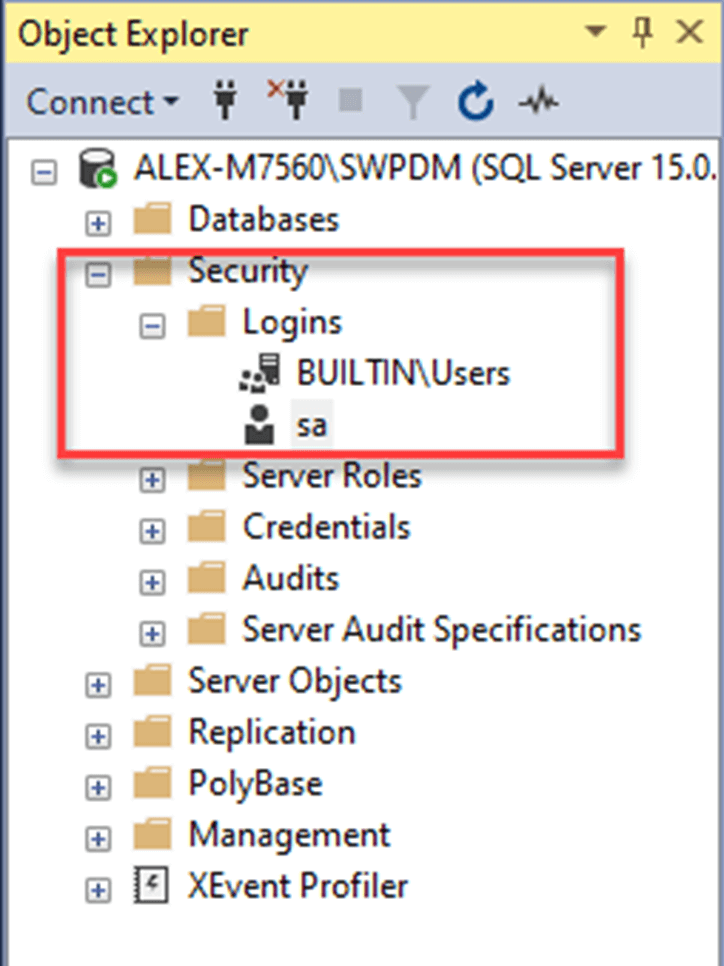The image size is (724, 966).
Task: Select the BUILTIN\Users login
Action: (x=400, y=372)
